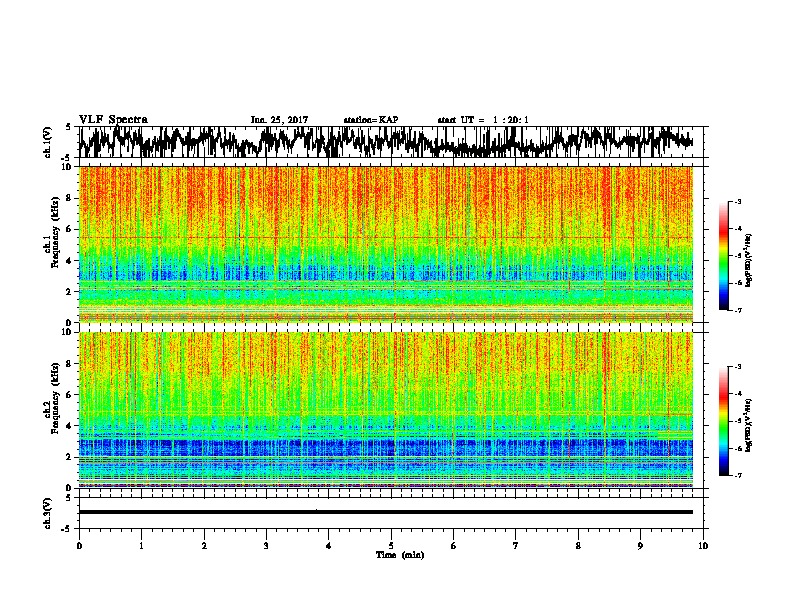Image resolution: width=792 pixels, height=612 pixels.
Task: Click the ch.1 spectrogram color scale bar
Action: tap(723, 256)
